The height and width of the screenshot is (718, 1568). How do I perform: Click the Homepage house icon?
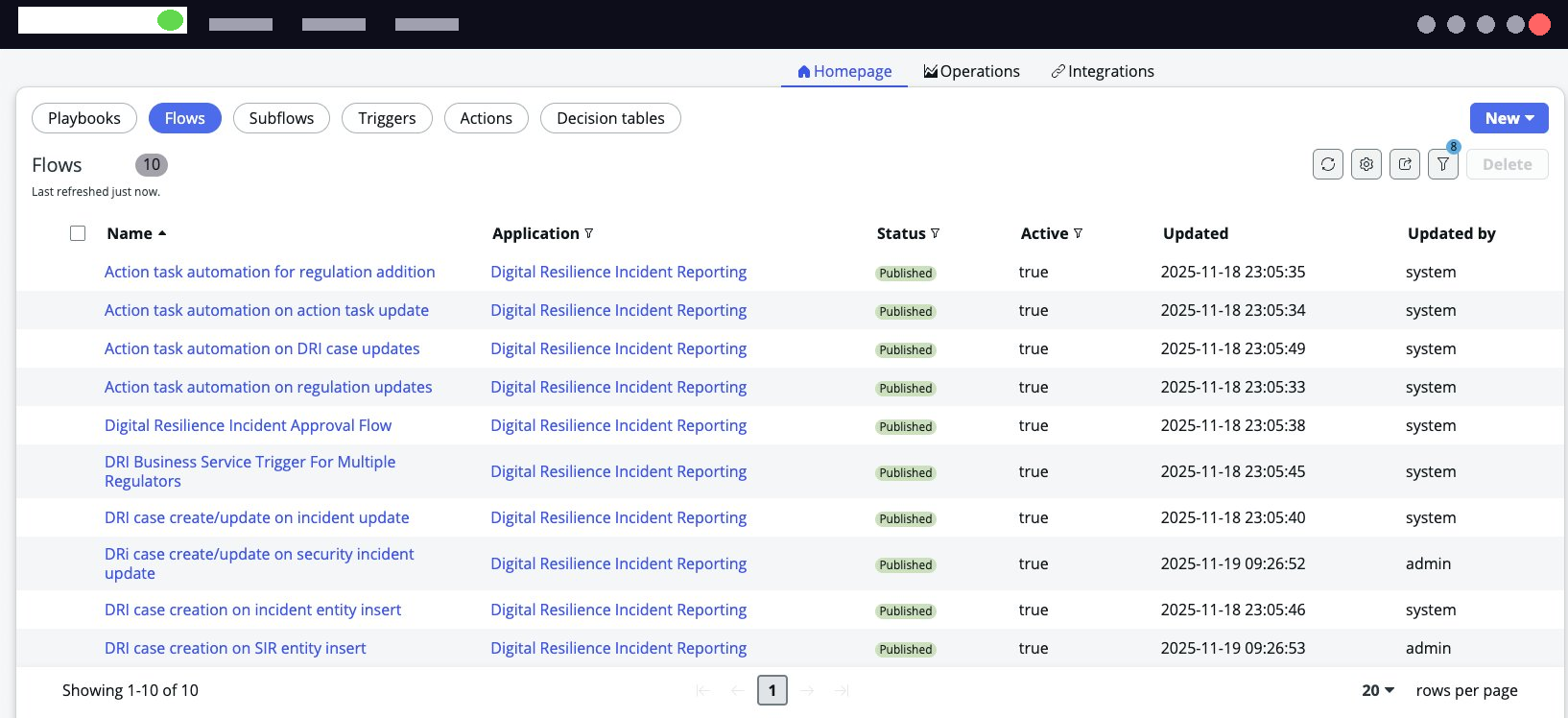click(x=804, y=72)
